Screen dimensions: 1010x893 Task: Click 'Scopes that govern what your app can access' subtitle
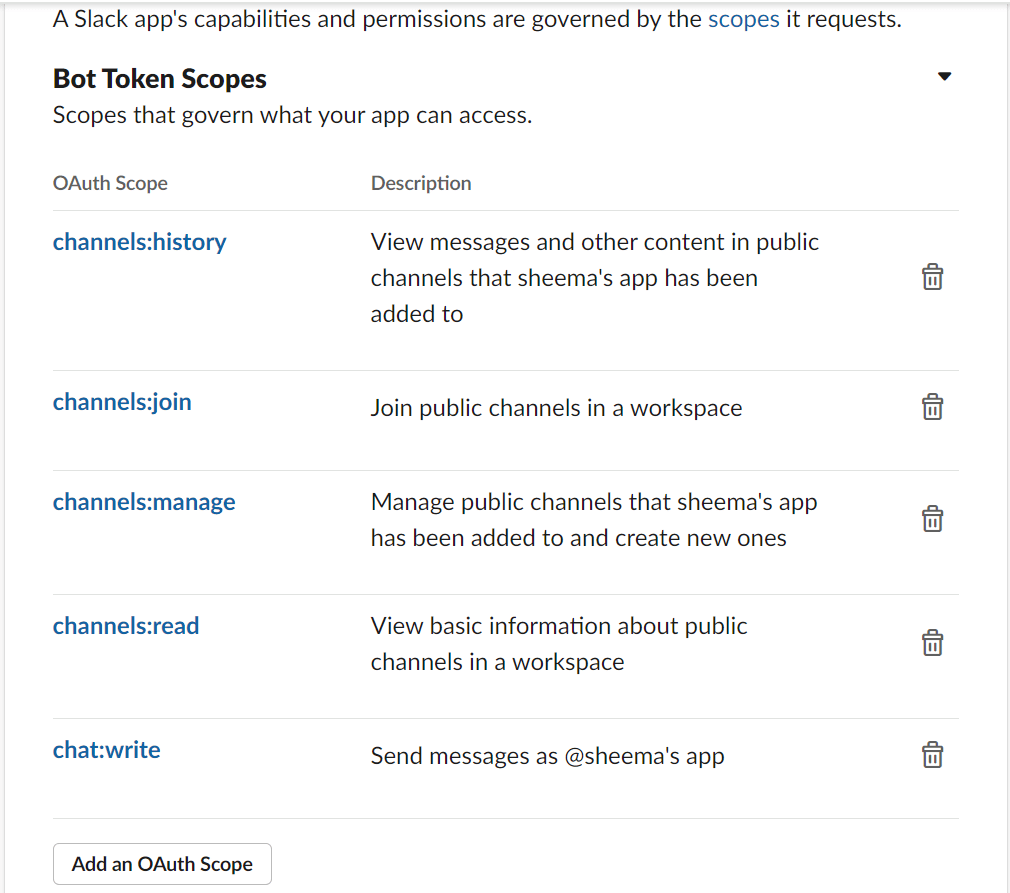292,115
